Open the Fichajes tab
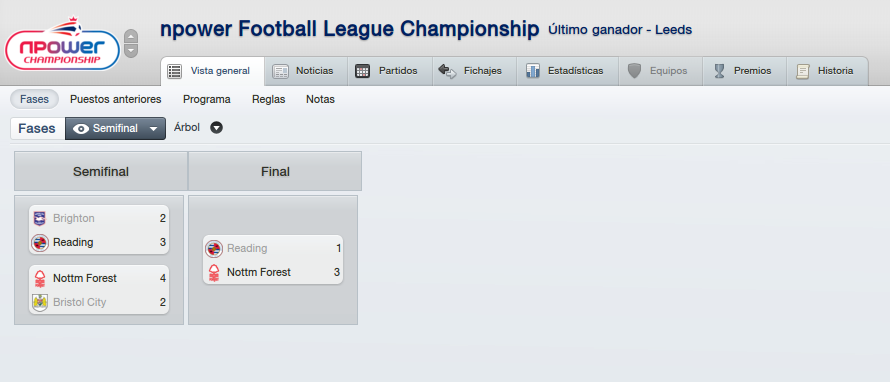 474,71
